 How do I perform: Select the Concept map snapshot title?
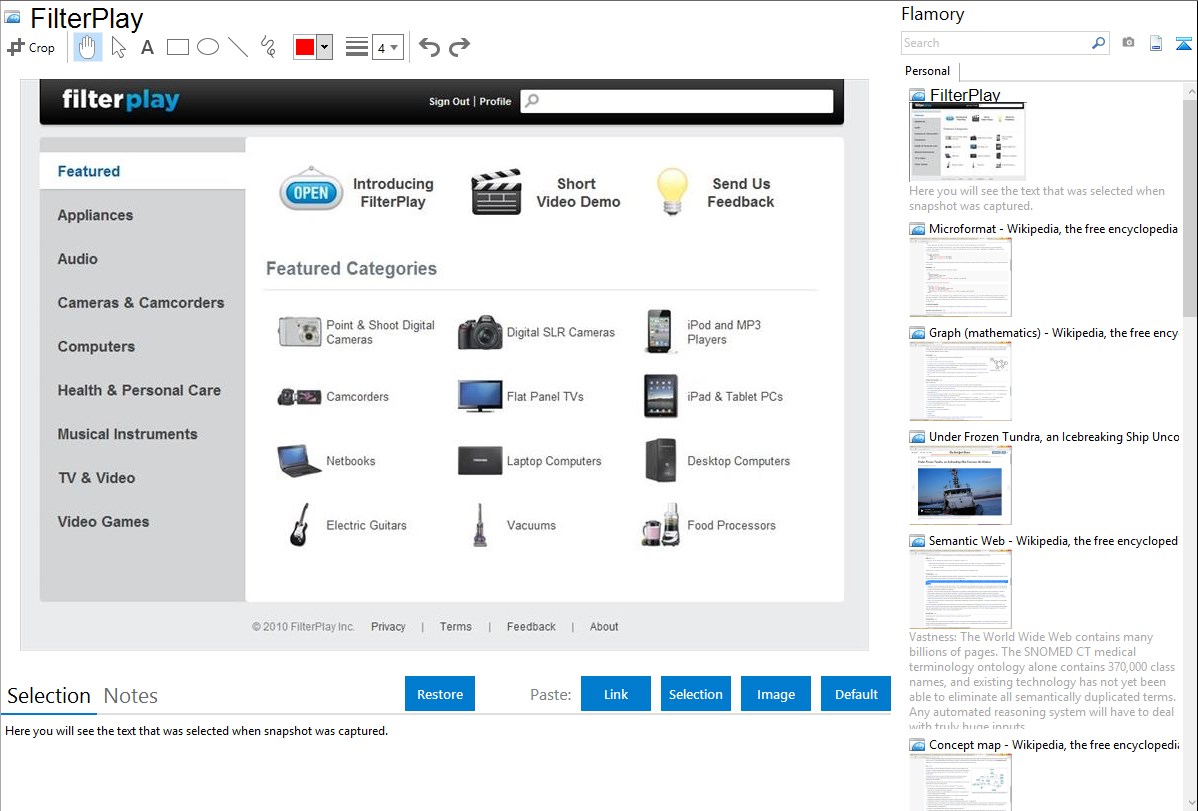(1054, 745)
